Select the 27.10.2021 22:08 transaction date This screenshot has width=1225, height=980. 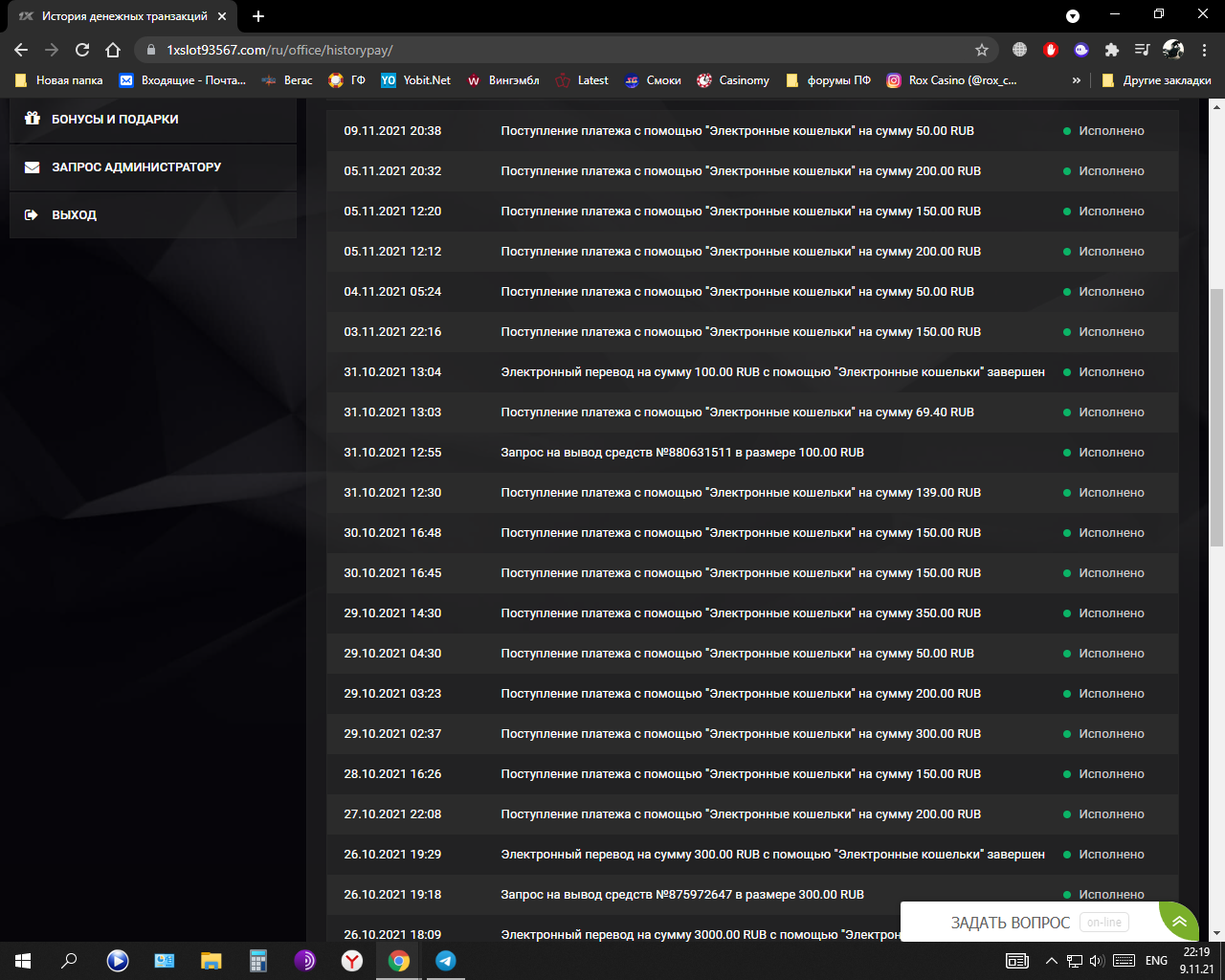[x=392, y=814]
